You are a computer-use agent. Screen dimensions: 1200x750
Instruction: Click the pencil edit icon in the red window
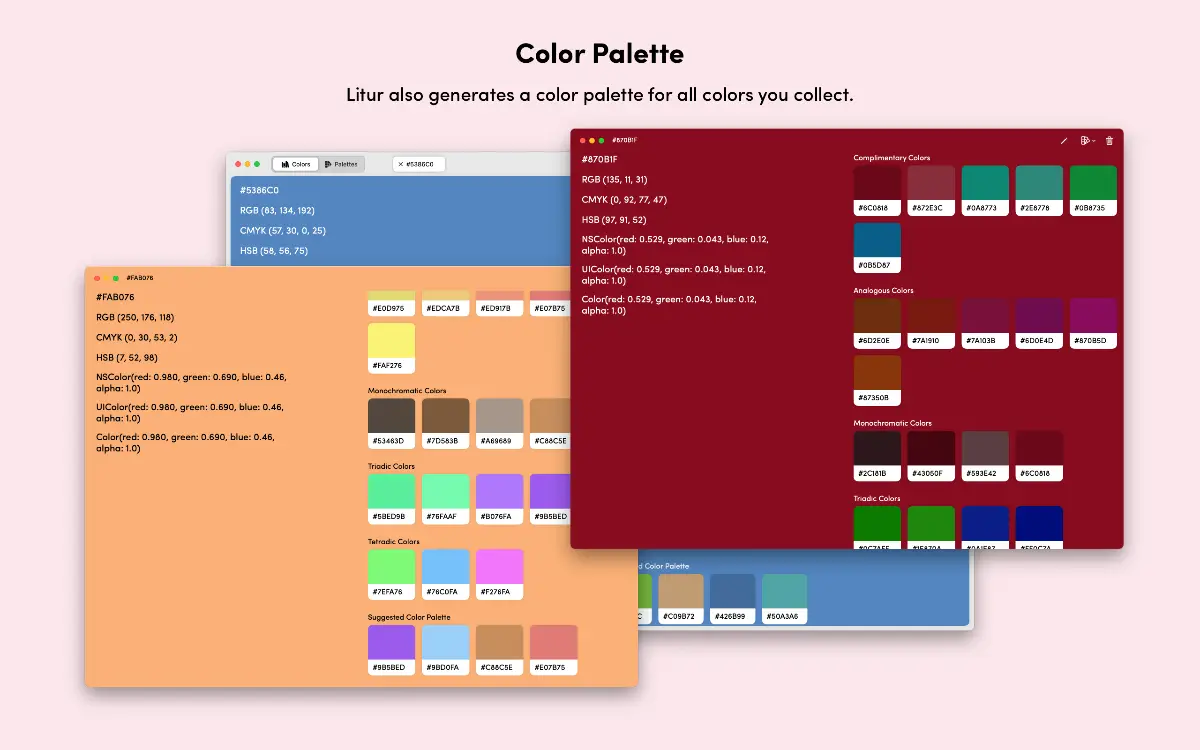(1064, 141)
